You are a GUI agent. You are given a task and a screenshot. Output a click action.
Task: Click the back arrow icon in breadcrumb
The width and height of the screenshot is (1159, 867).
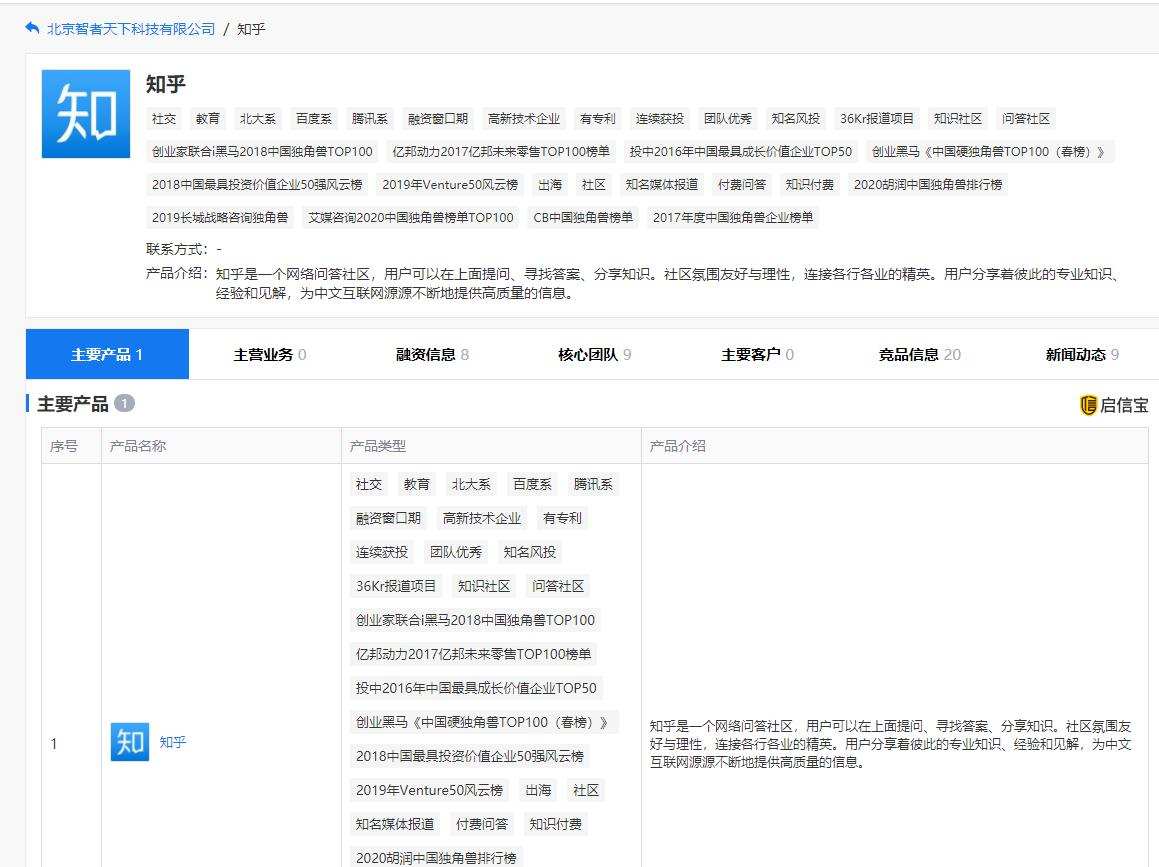pos(33,29)
